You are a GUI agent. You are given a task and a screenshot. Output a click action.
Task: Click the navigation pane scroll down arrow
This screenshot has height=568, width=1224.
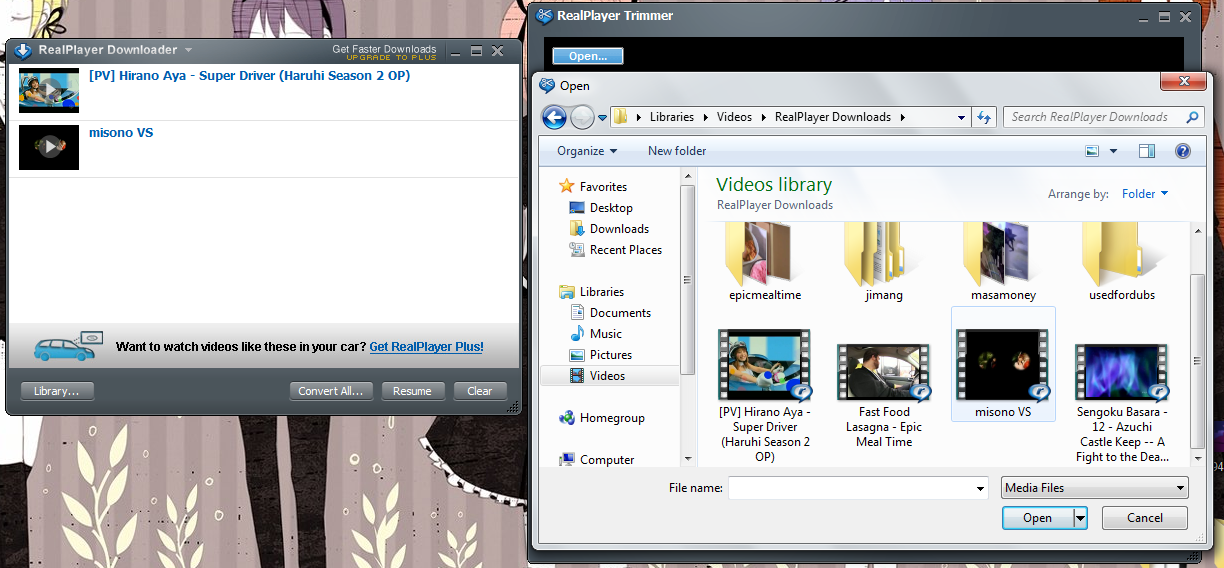[687, 459]
